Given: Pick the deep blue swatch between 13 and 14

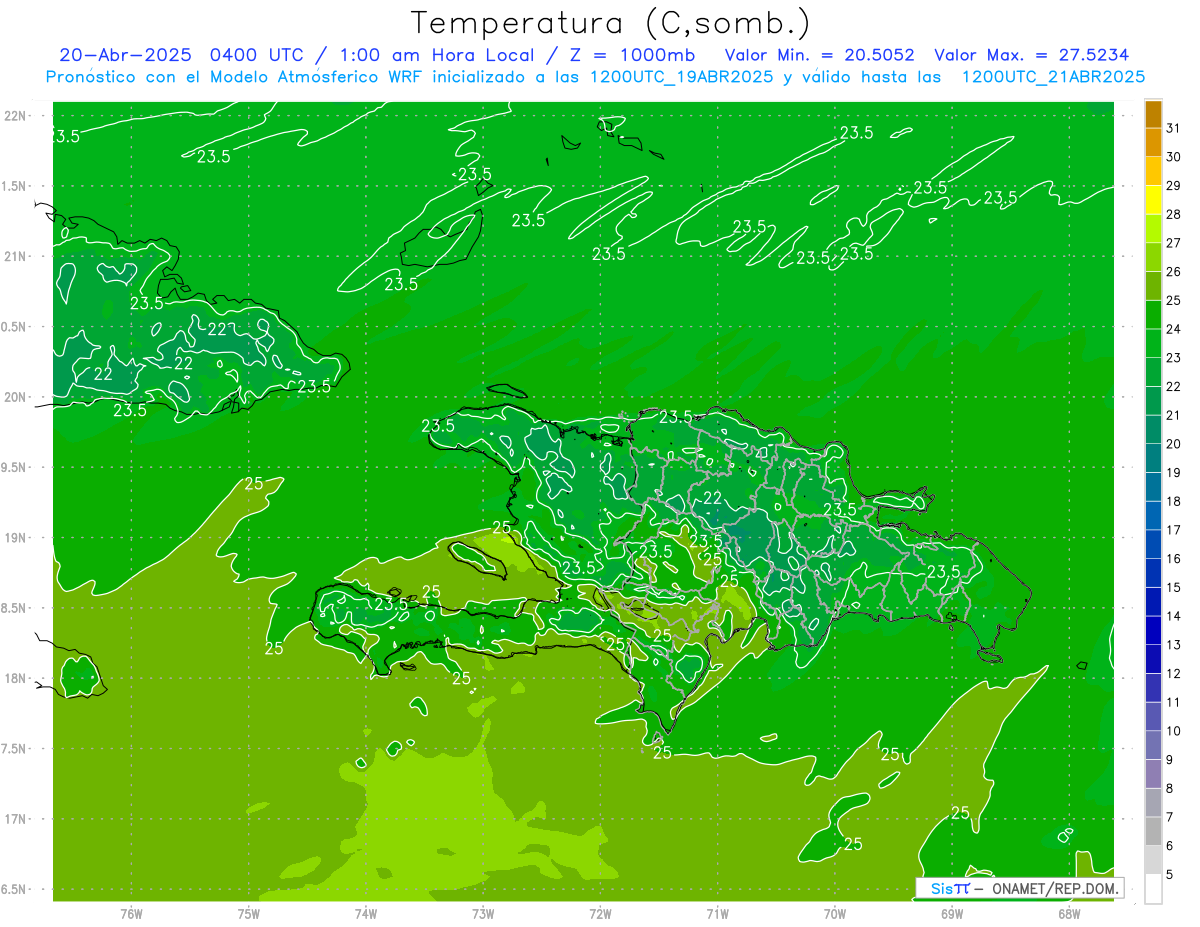Looking at the screenshot, I should pyautogui.click(x=1153, y=631).
